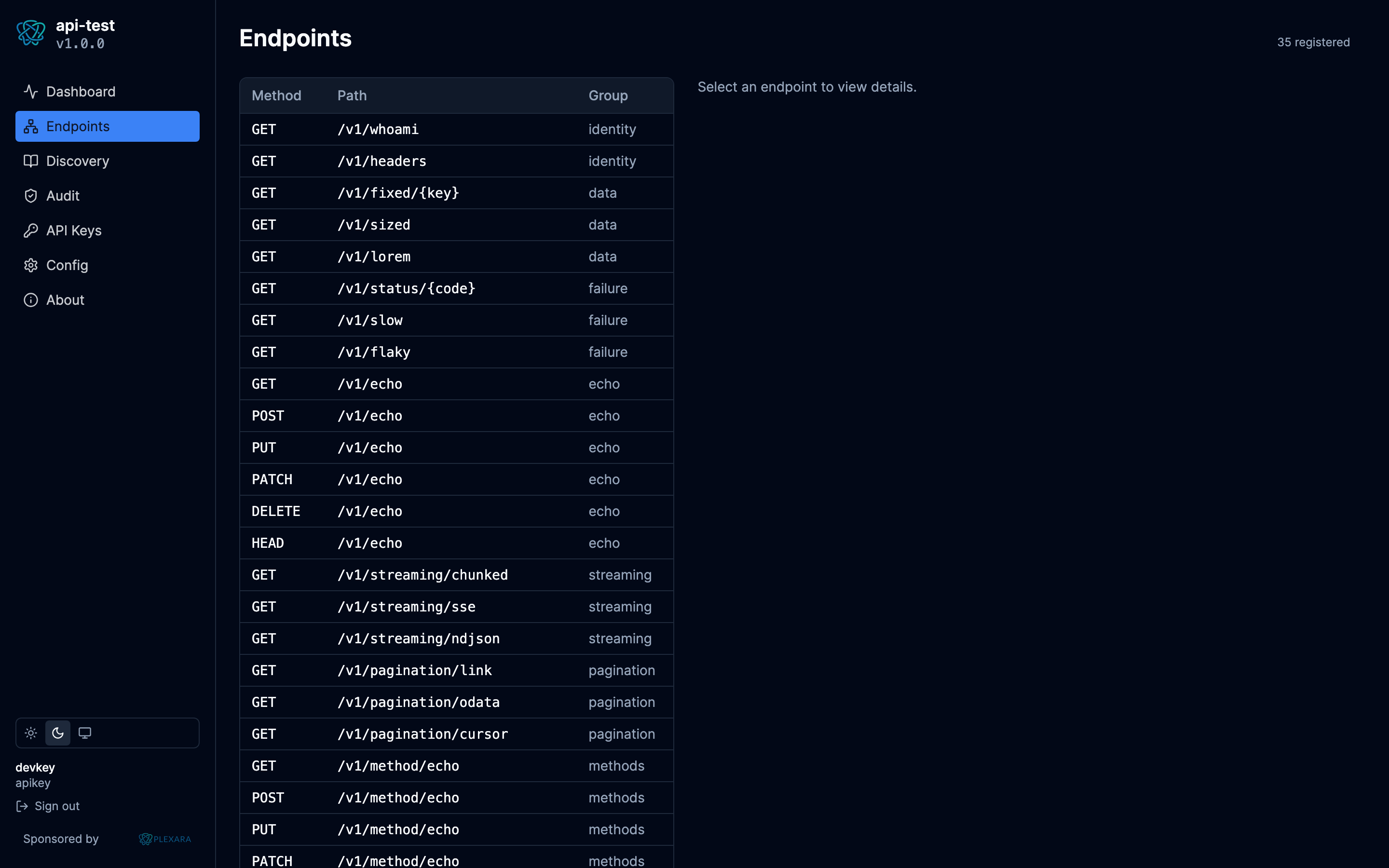This screenshot has width=1389, height=868.
Task: Select the /v1/streaming/ndjson endpoint
Action: tap(456, 639)
